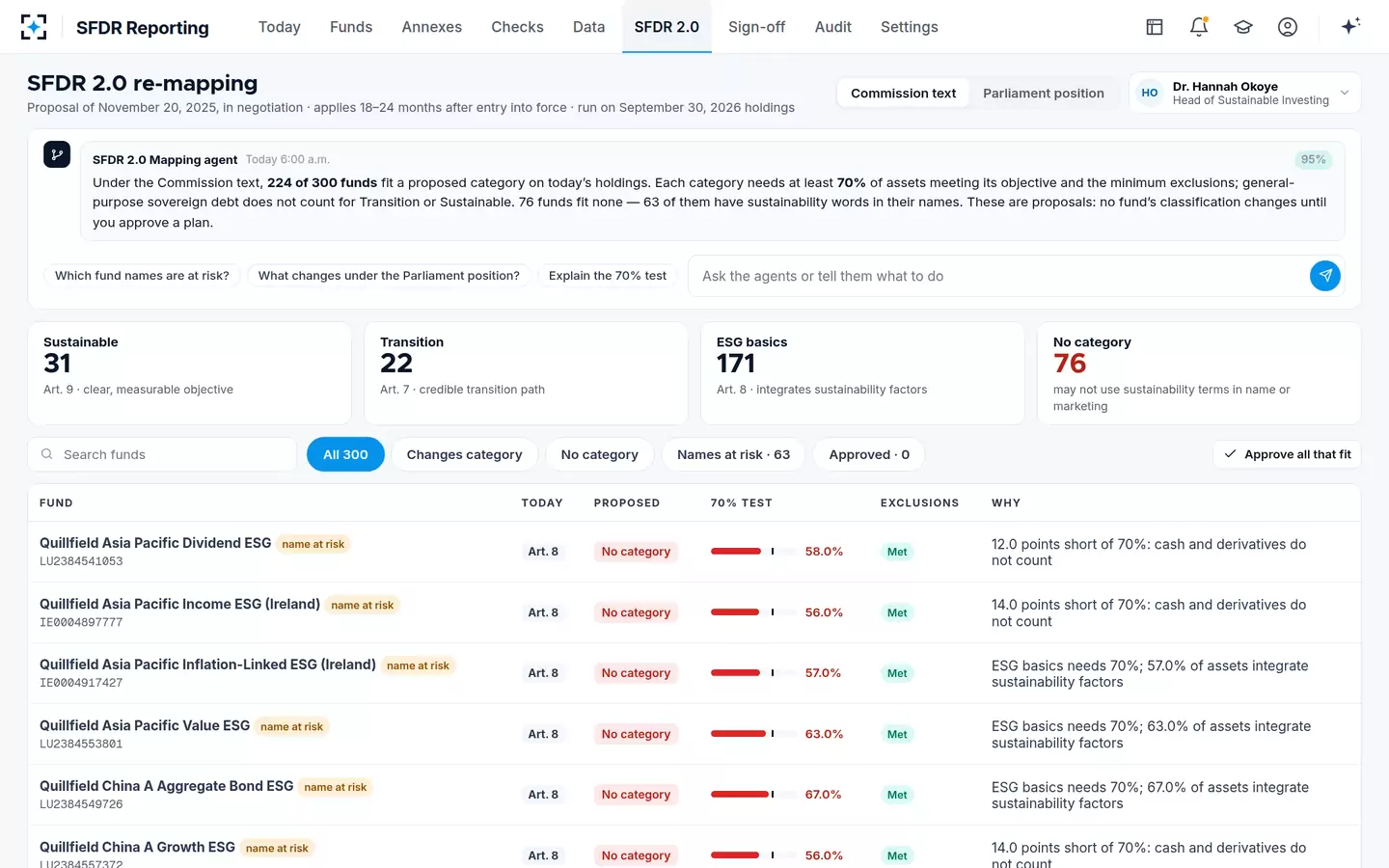
Task: Click the Mapping agent branch icon
Action: pos(57,154)
